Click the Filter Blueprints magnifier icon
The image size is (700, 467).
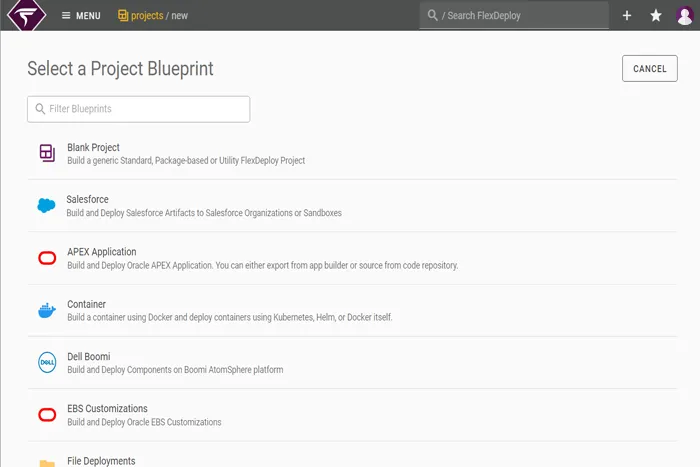pyautogui.click(x=40, y=109)
